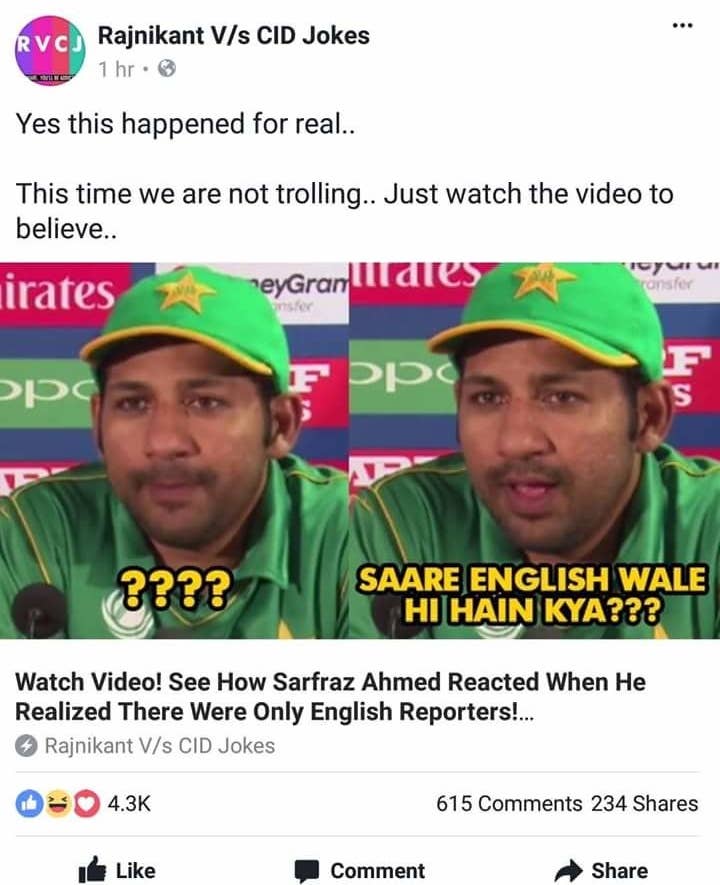Viewport: 720px width, 885px height.
Task: Click the instant article lightning bolt icon
Action: pos(26,746)
